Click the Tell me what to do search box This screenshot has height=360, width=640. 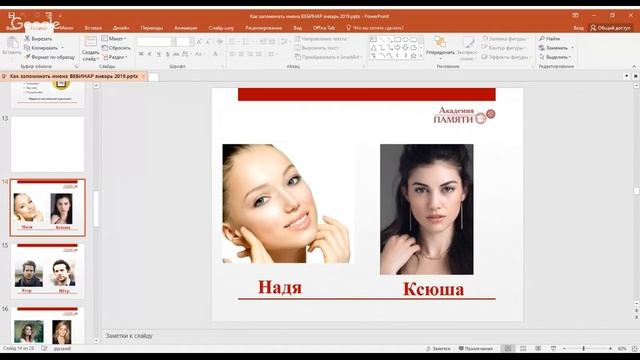click(375, 28)
